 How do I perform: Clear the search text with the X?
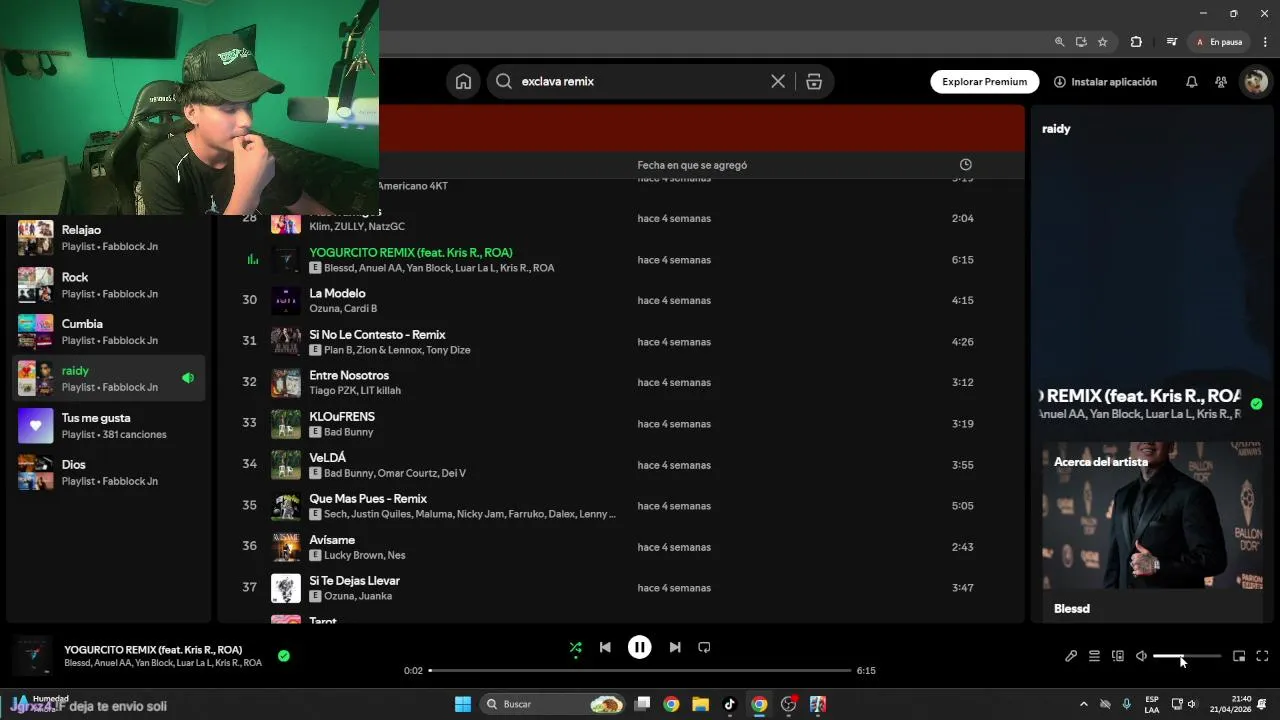coord(778,82)
